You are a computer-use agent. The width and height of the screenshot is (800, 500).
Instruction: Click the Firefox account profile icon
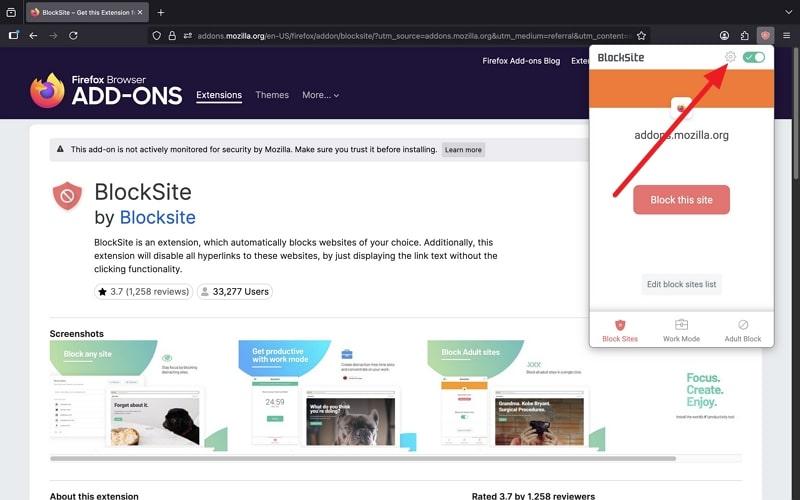[x=723, y=35]
